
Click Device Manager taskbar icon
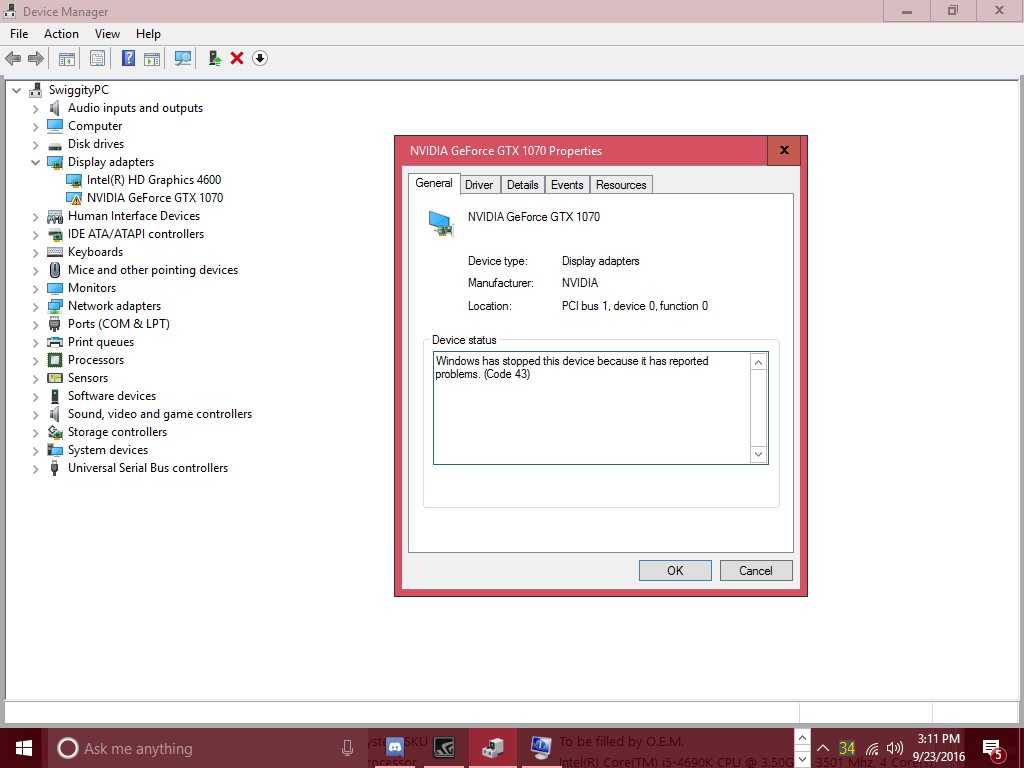493,748
